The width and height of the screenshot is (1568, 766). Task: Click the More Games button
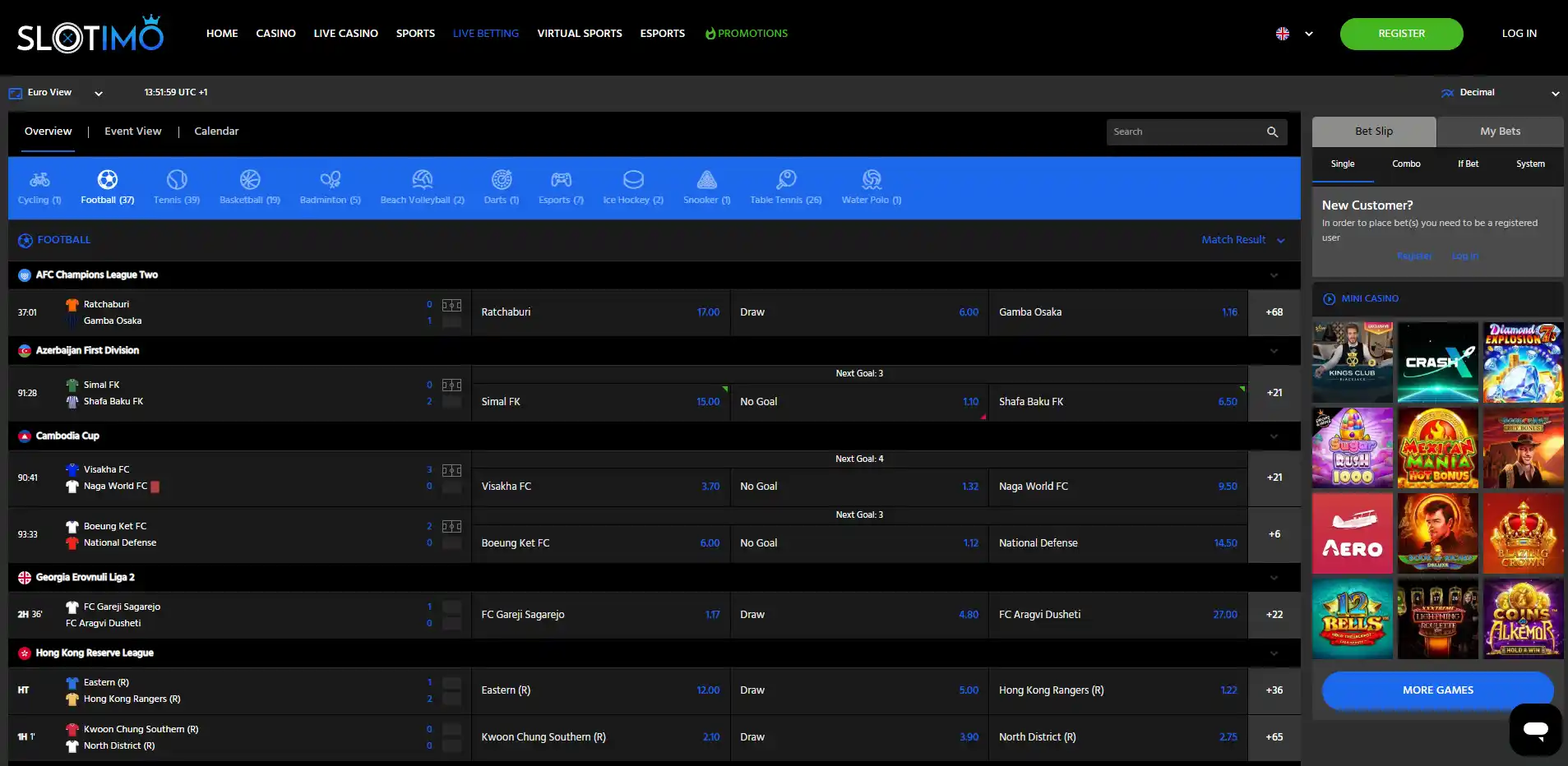(1437, 690)
